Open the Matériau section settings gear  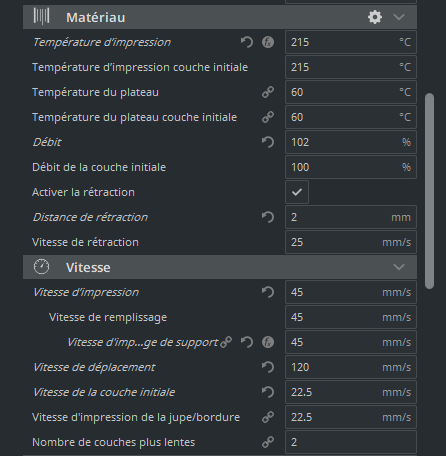coord(375,17)
